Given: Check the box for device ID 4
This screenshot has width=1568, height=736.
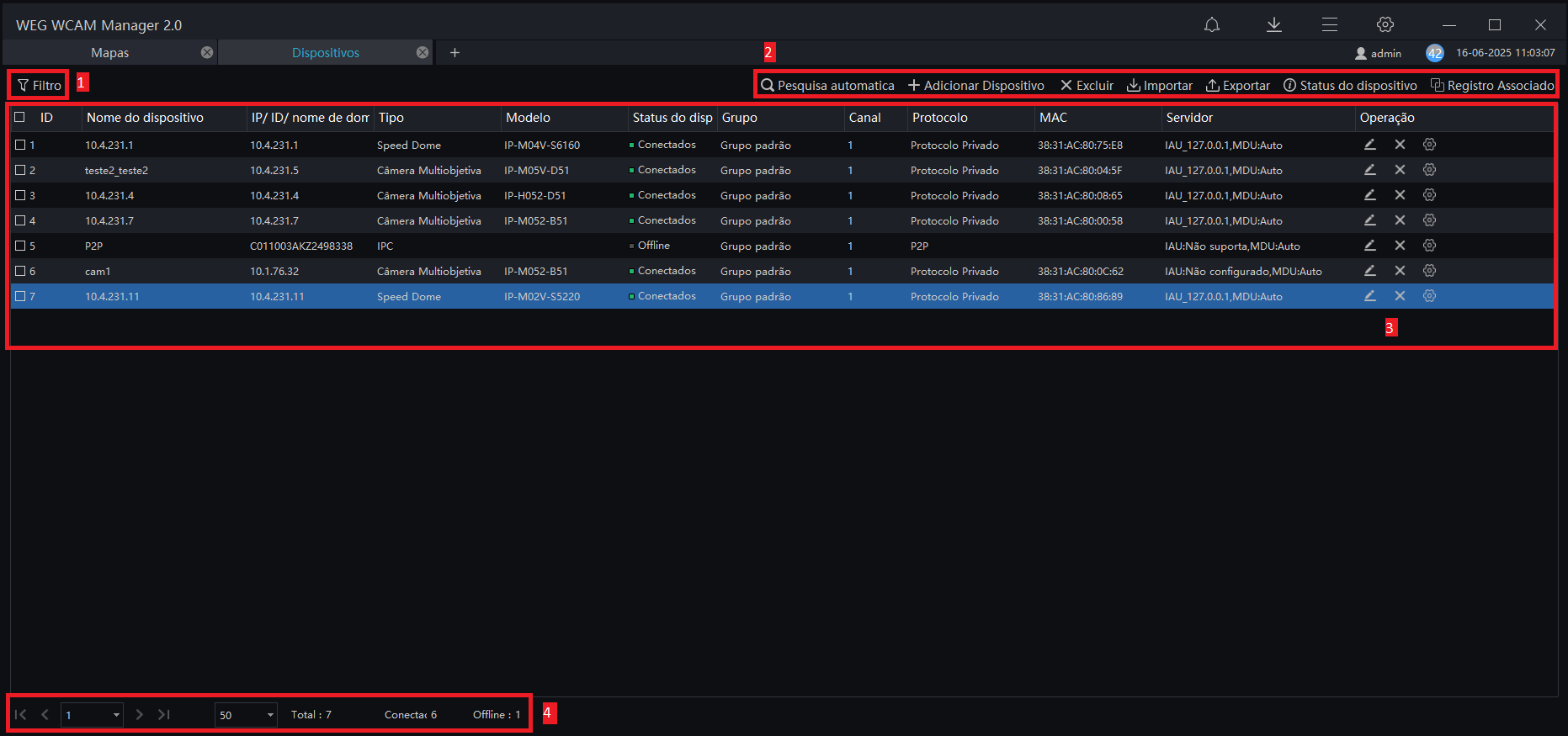Looking at the screenshot, I should 20,220.
